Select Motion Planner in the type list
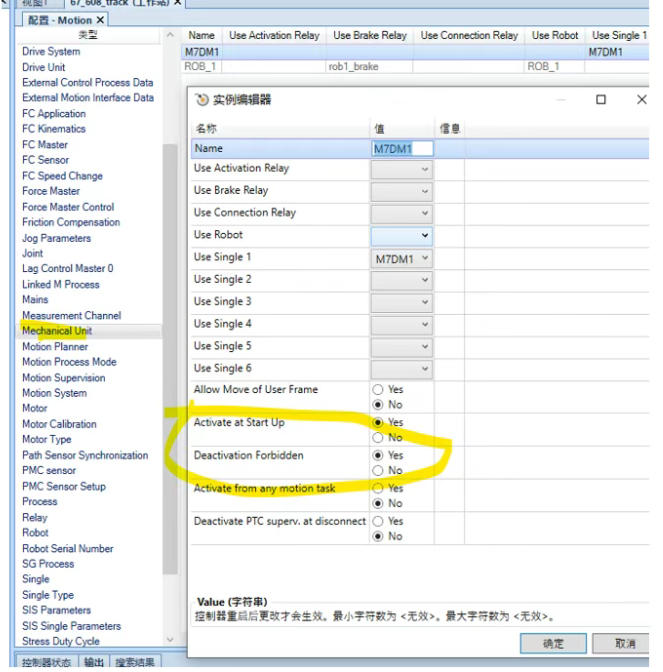Viewport: 663px width, 672px height. [x=55, y=347]
